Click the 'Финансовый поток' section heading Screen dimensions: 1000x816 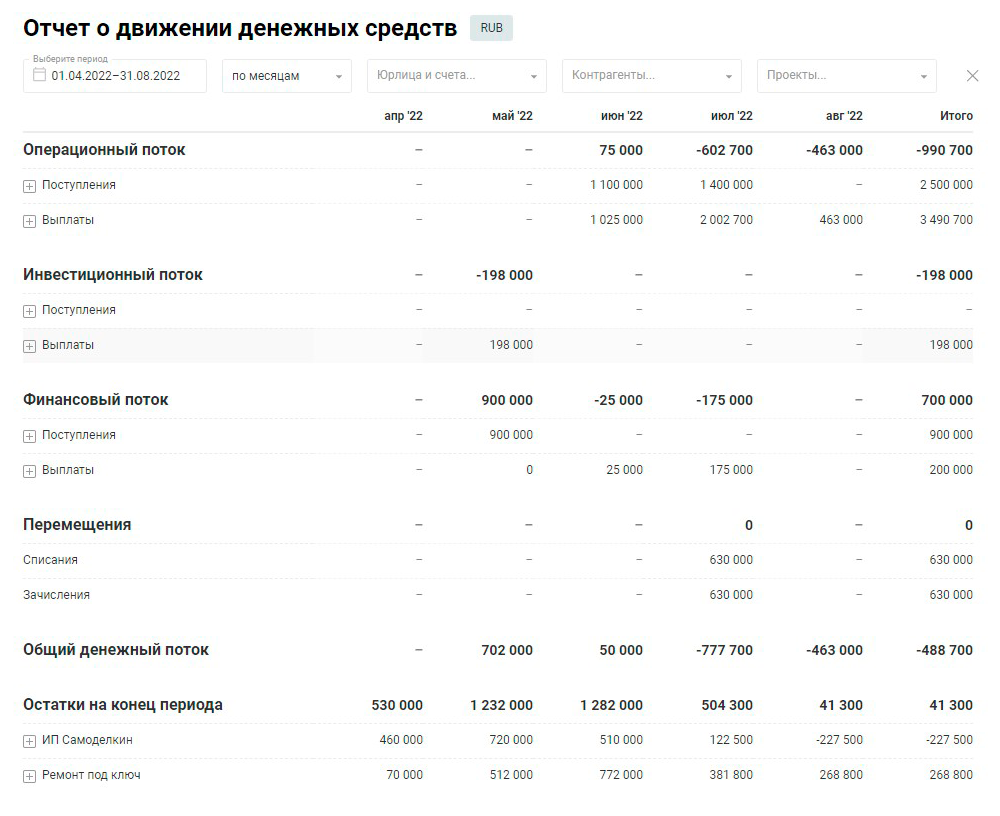[96, 400]
